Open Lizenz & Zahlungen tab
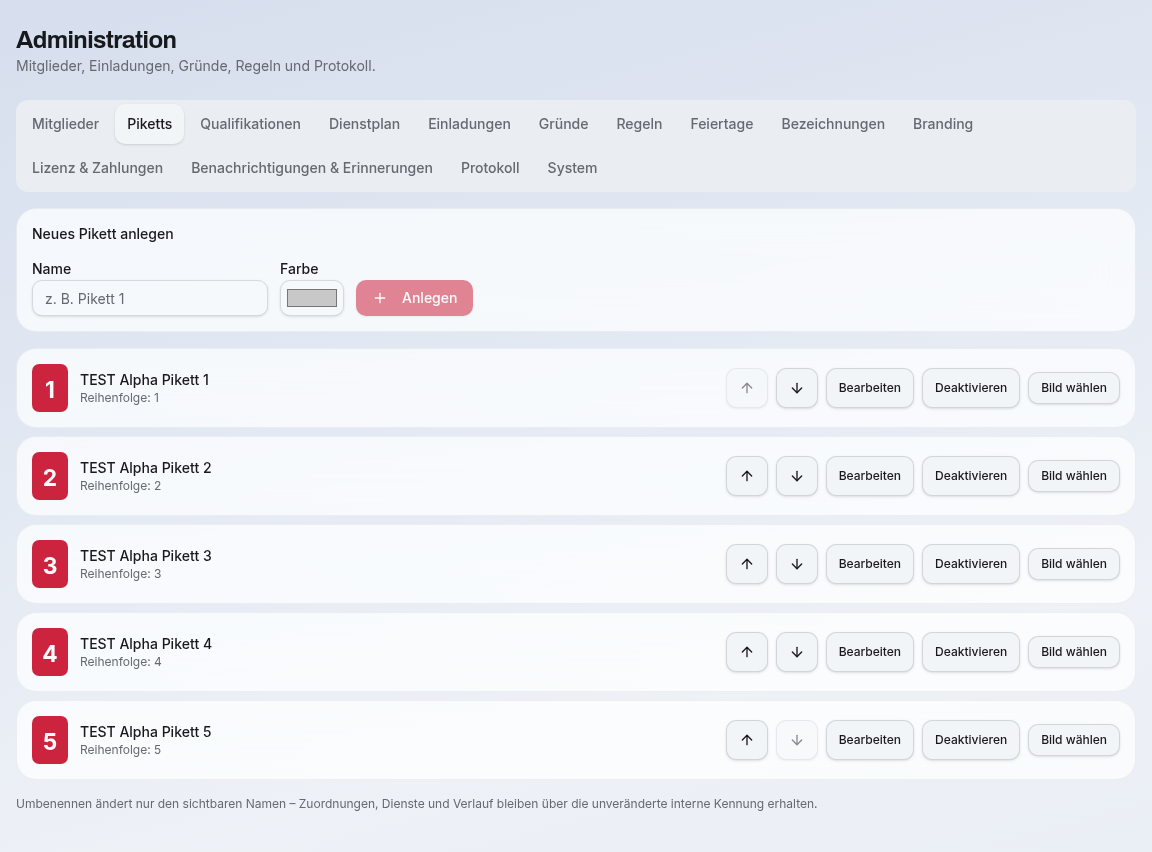 pyautogui.click(x=98, y=168)
